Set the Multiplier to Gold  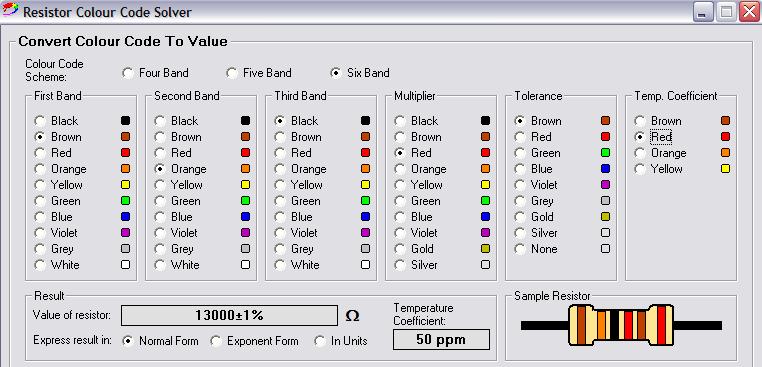(415, 249)
